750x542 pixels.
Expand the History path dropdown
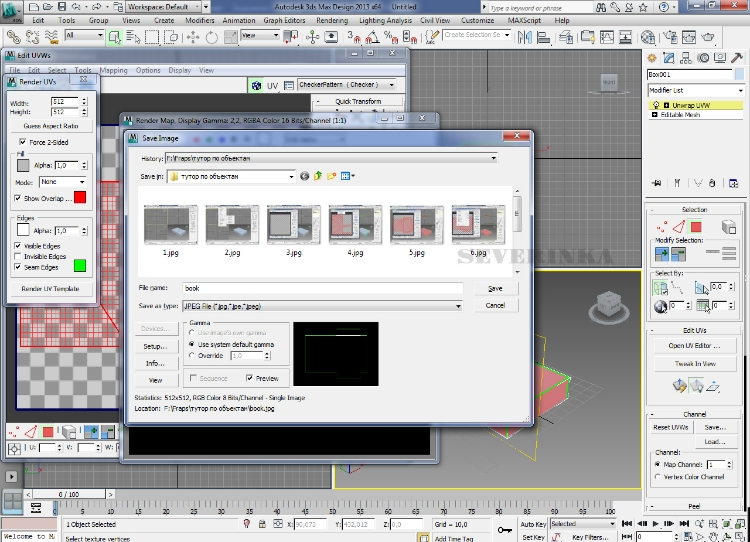coord(493,158)
